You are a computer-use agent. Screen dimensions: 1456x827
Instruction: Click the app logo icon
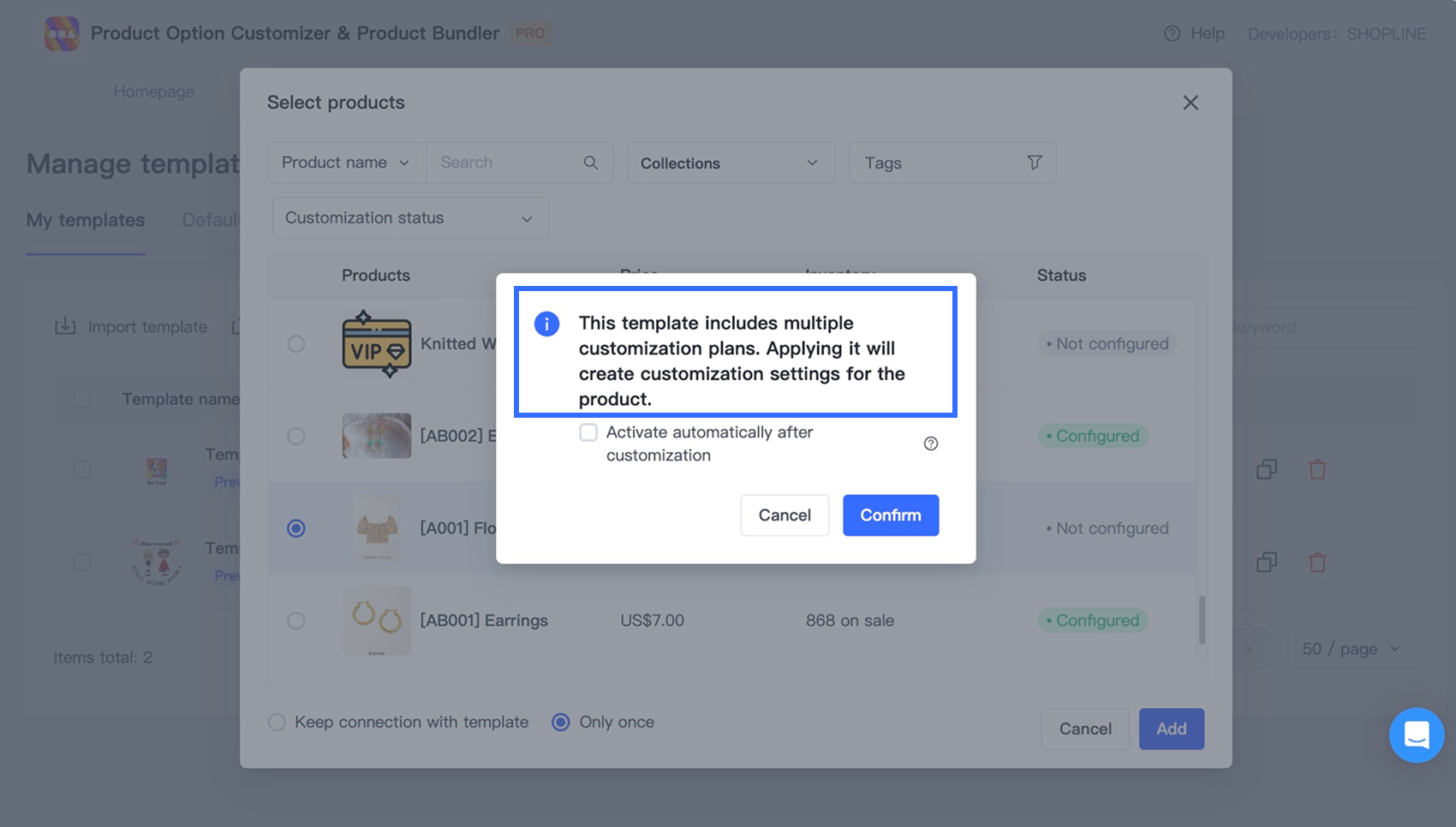coord(62,33)
